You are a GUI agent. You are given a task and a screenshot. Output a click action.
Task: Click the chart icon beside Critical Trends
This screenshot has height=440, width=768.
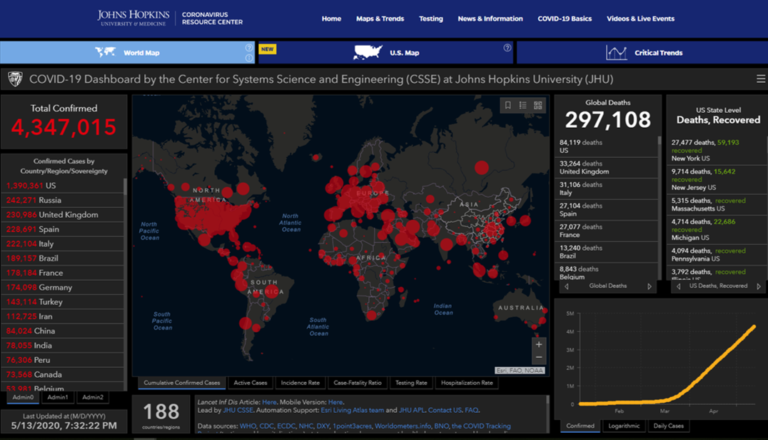tap(616, 52)
